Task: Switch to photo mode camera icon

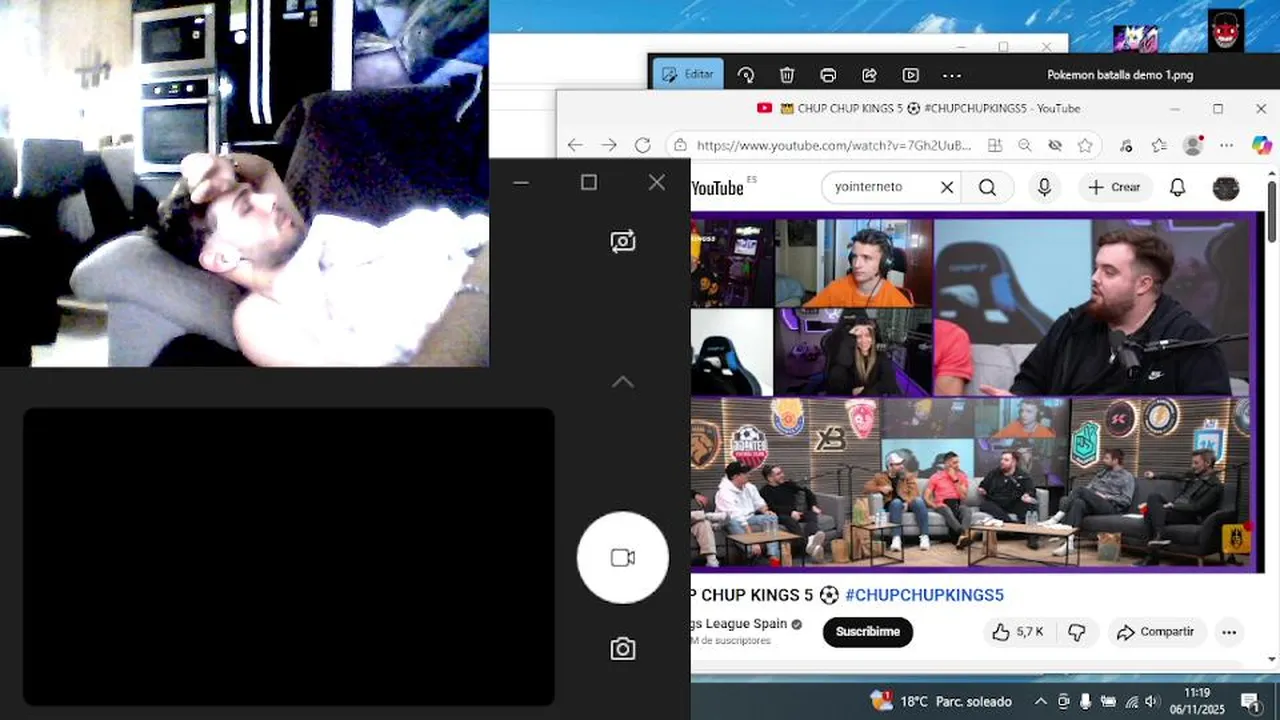Action: point(623,649)
